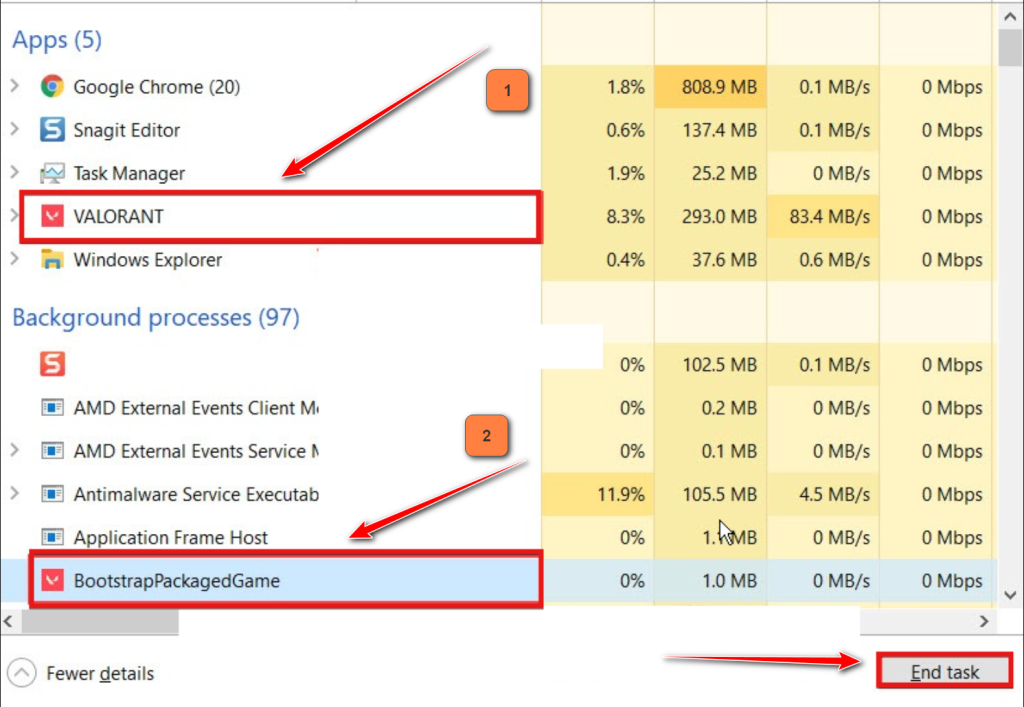Click the orange Snagit icon under Background processes
Screen dimensions: 1024x707
52,364
